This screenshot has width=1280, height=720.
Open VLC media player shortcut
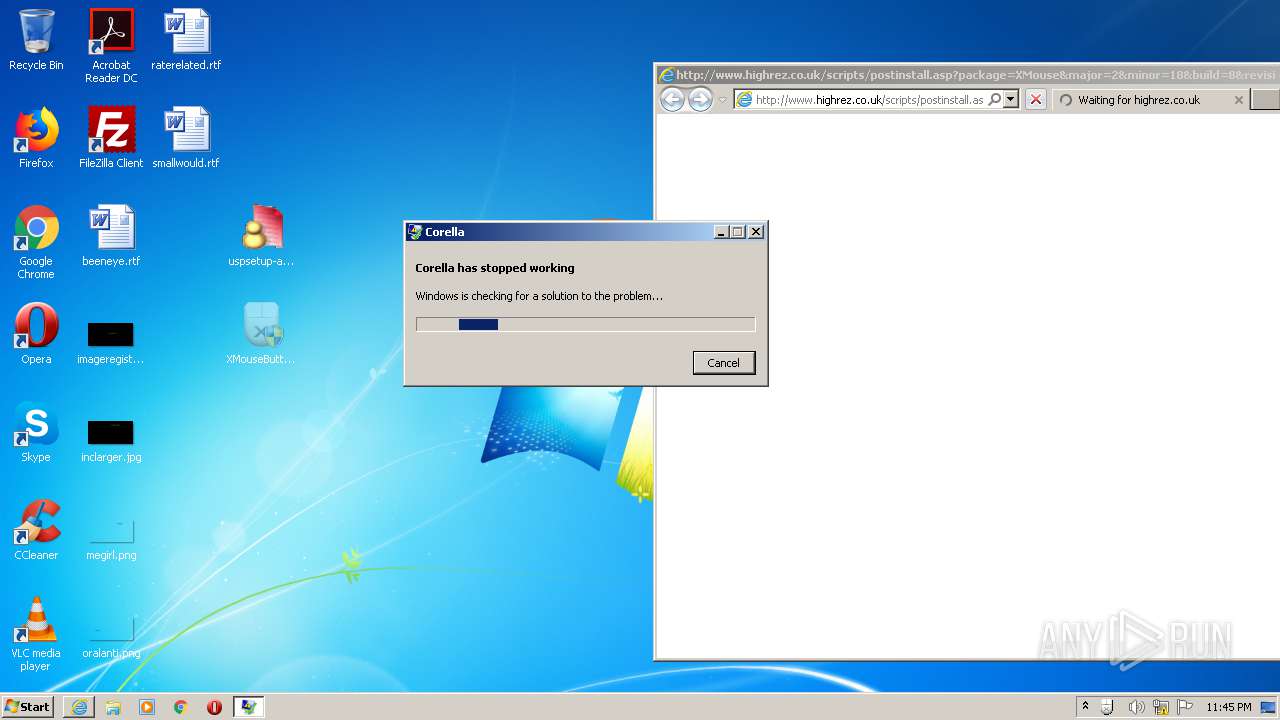click(36, 634)
